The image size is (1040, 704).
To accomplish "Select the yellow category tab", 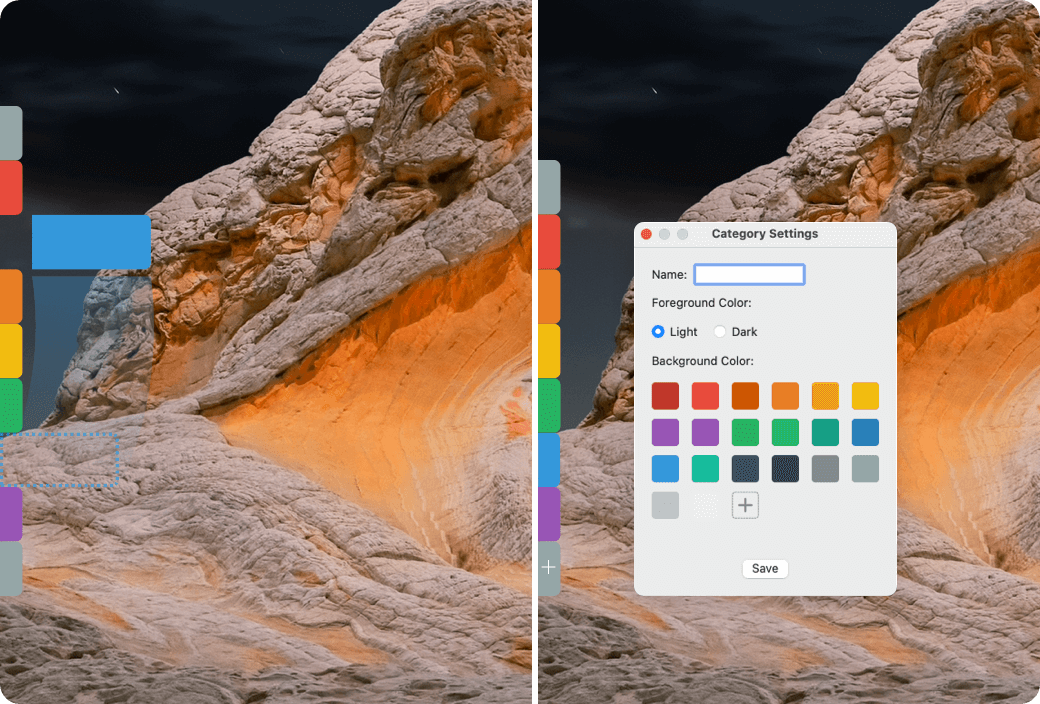I will coord(10,351).
